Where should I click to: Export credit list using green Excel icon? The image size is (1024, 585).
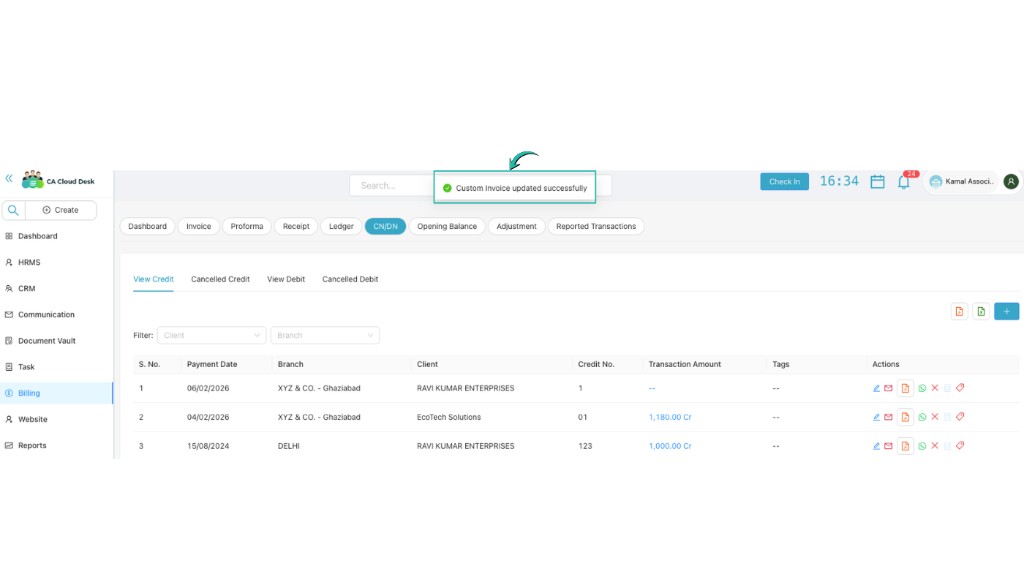(982, 311)
